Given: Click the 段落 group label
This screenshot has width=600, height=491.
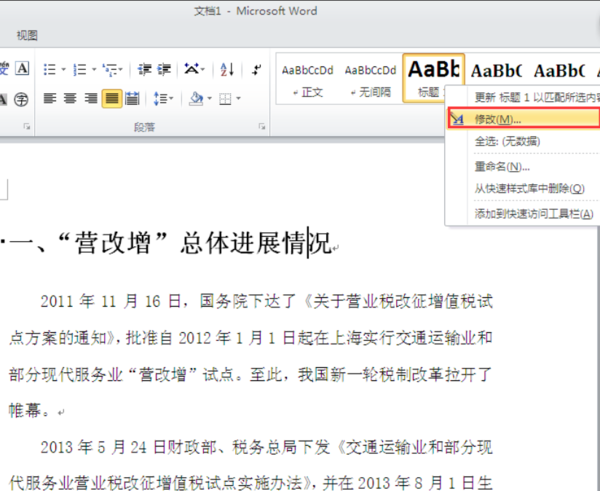Looking at the screenshot, I should (144, 127).
